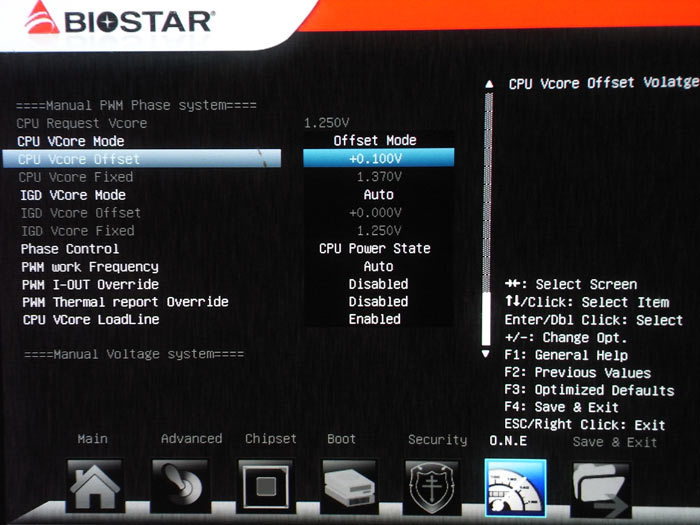
Task: Expand Phase Control CPU Power State options
Action: [375, 249]
